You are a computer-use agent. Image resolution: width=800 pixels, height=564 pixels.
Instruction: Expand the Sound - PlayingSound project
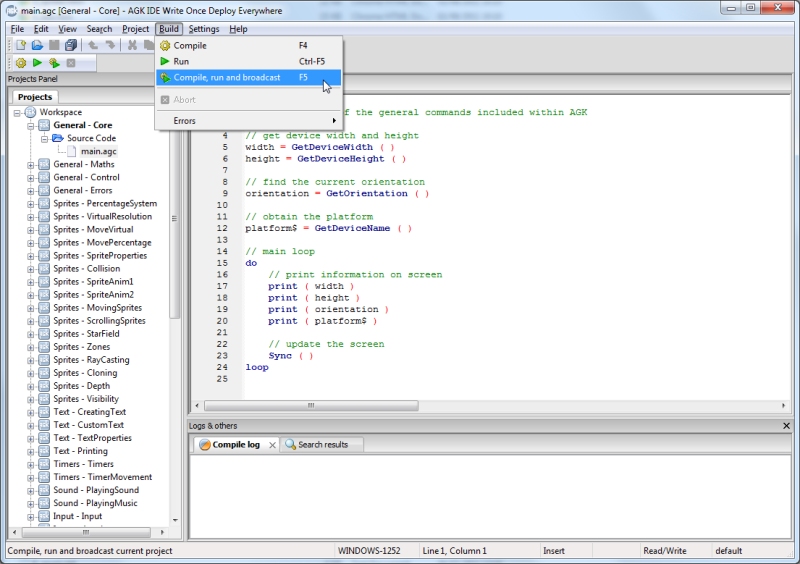point(31,491)
